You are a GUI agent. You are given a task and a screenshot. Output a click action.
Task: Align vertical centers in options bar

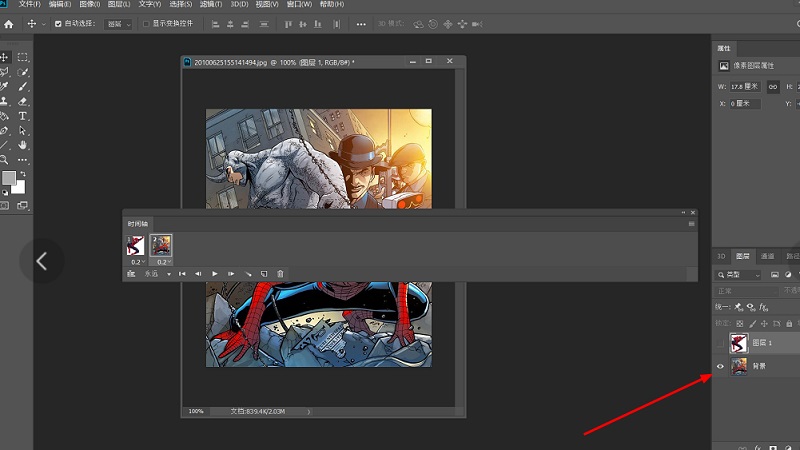click(x=303, y=24)
